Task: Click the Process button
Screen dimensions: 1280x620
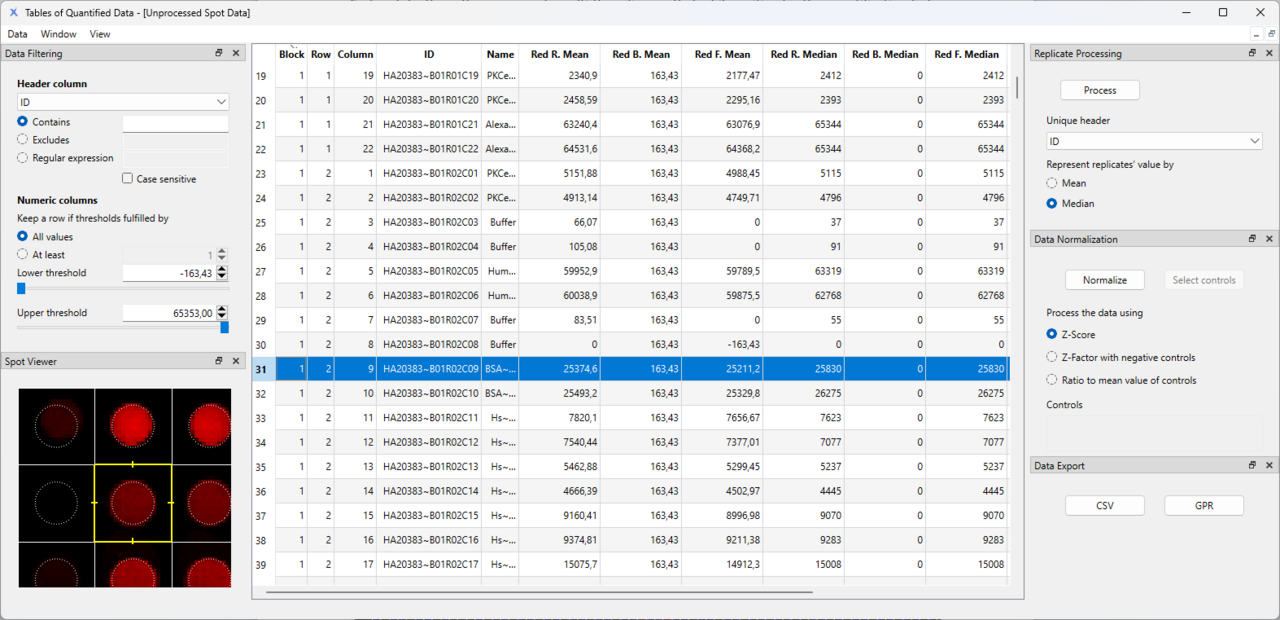Action: tap(1099, 89)
